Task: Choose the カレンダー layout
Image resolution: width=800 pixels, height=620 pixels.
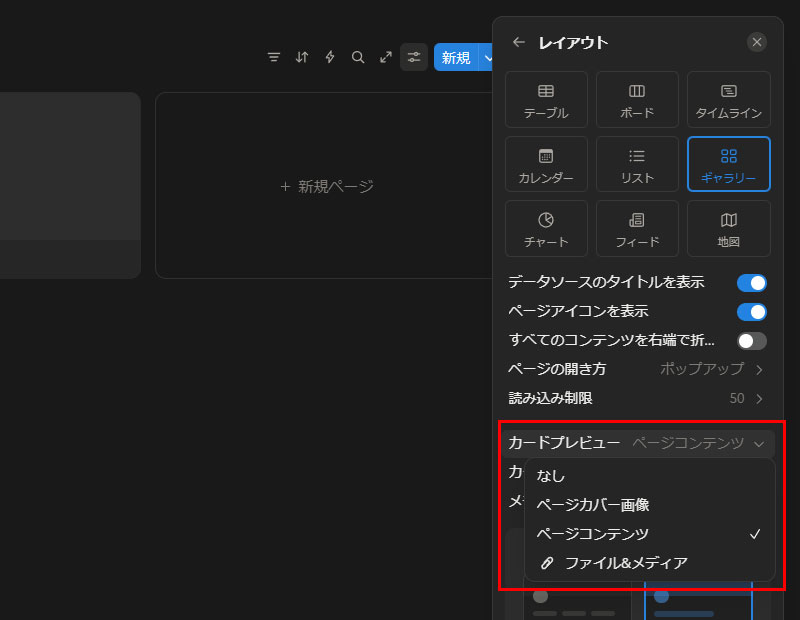Action: click(546, 165)
